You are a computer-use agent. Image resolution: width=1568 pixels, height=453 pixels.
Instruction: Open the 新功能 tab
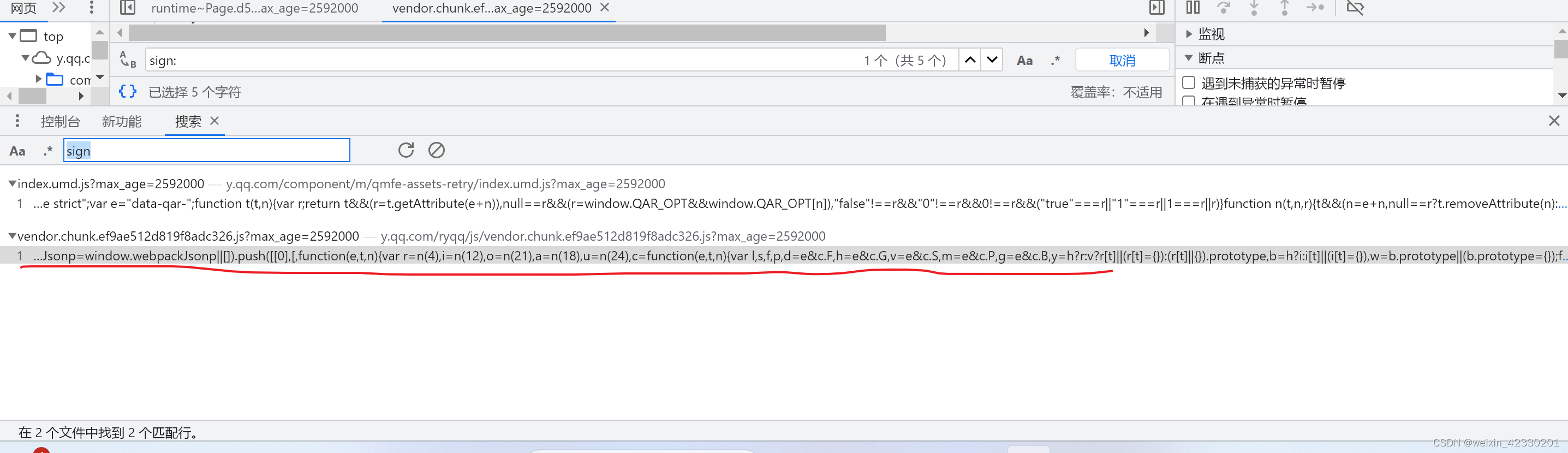click(122, 122)
